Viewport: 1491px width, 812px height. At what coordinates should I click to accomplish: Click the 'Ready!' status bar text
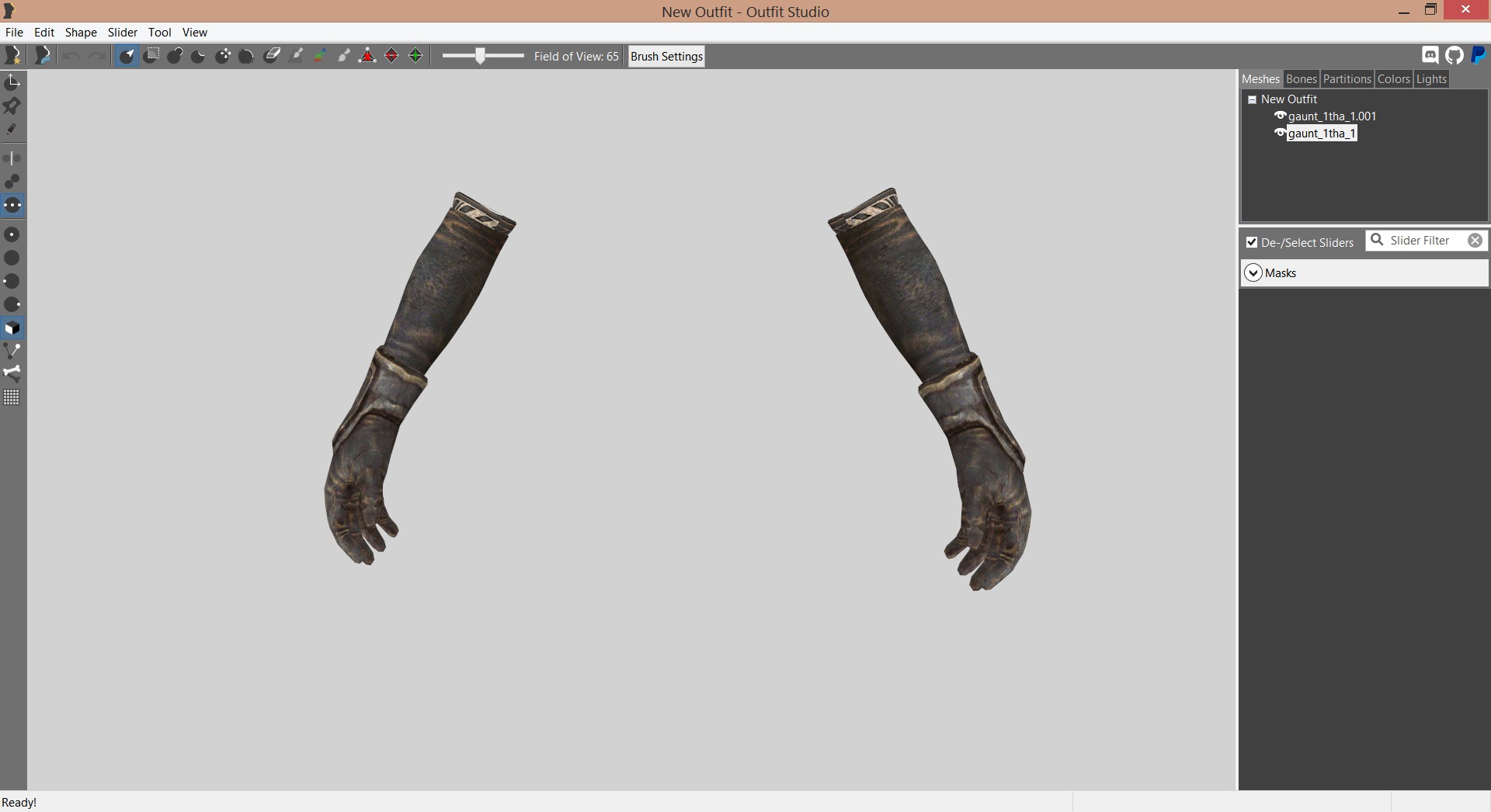(19, 803)
